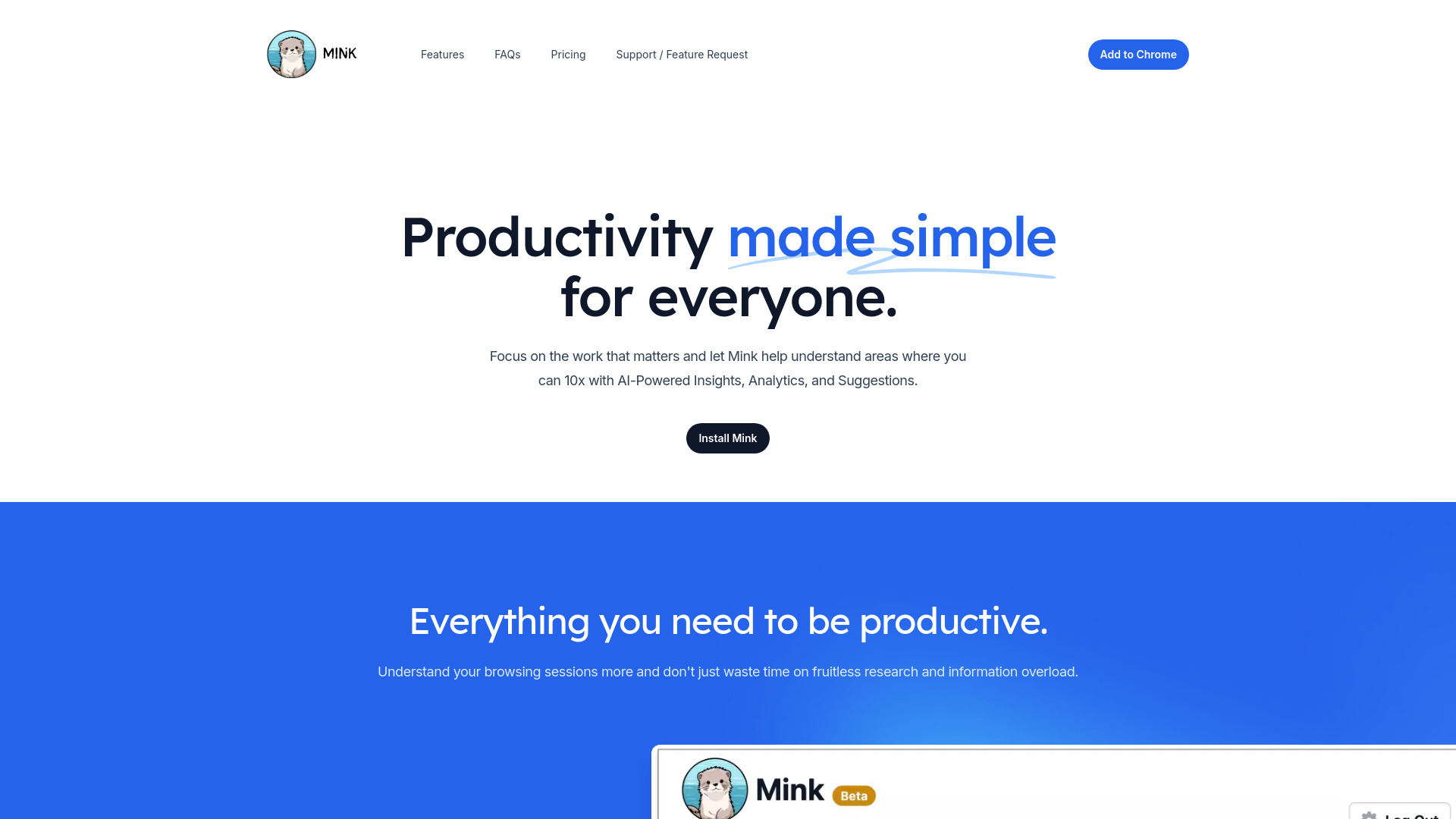Screen dimensions: 1456x819
Task: Expand the Pricing plans dropdown
Action: click(x=568, y=54)
